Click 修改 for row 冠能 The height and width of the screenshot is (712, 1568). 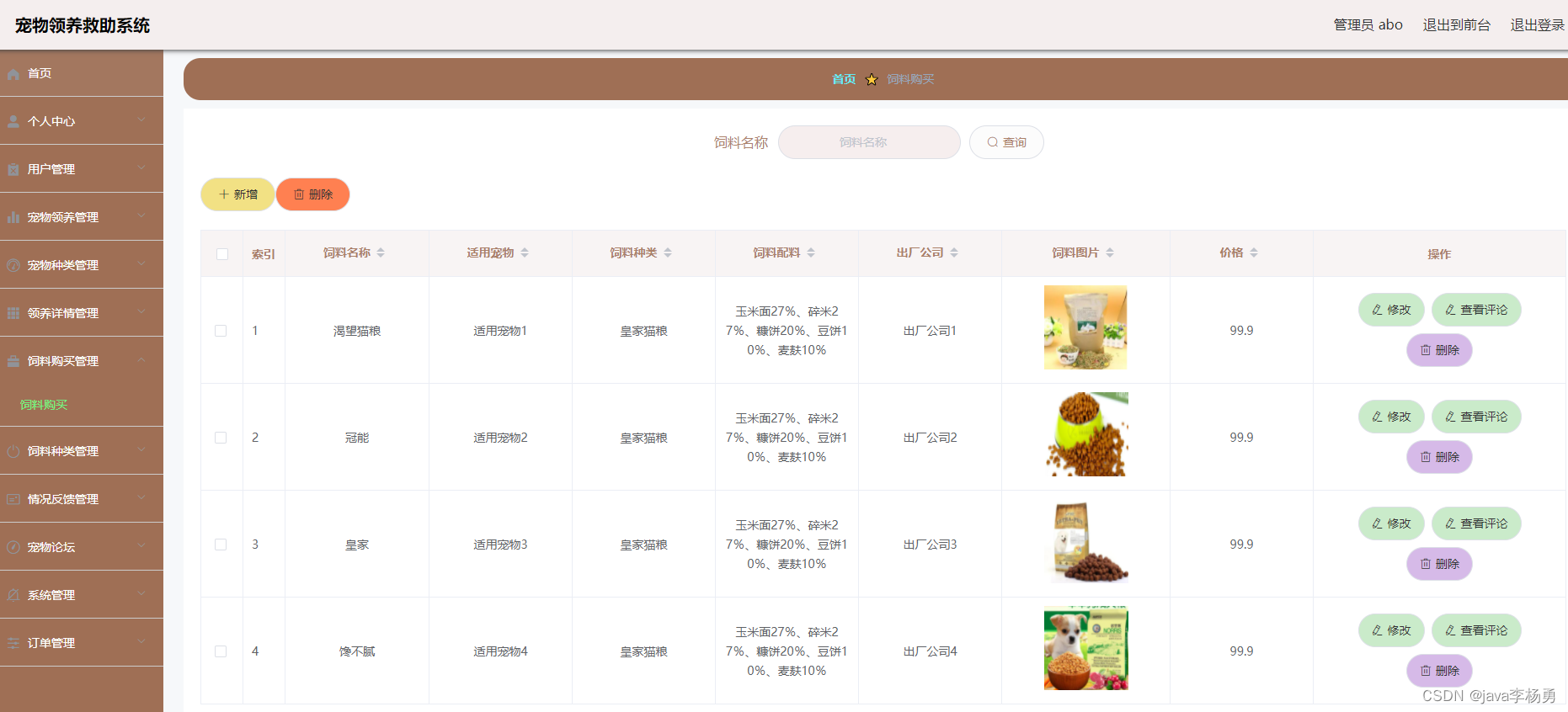(1391, 417)
